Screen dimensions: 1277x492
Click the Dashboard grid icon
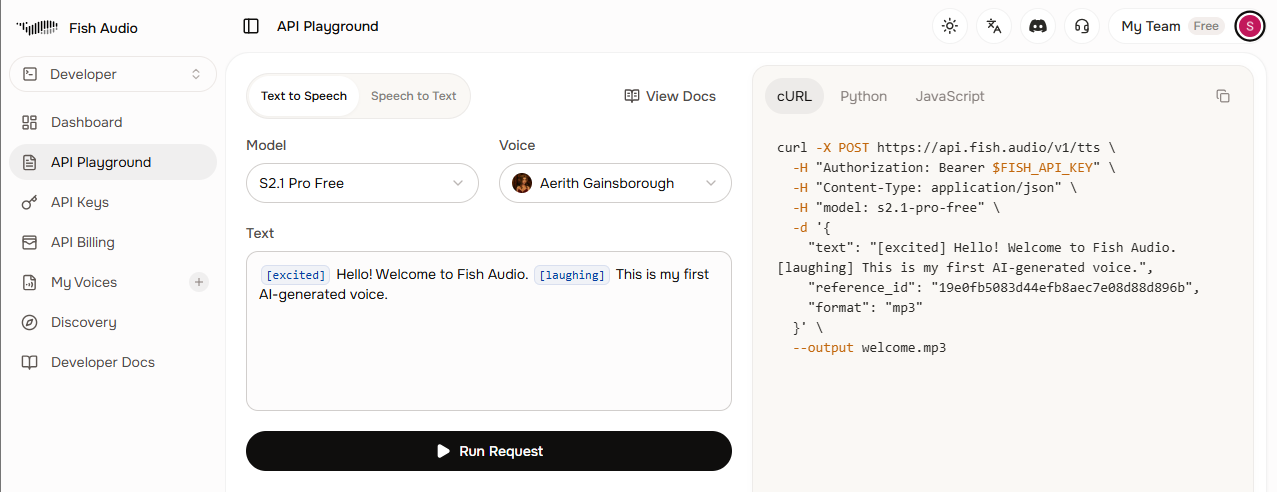point(30,122)
